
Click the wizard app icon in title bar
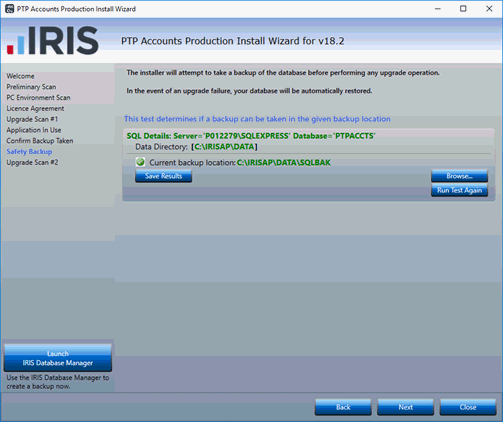click(x=9, y=9)
